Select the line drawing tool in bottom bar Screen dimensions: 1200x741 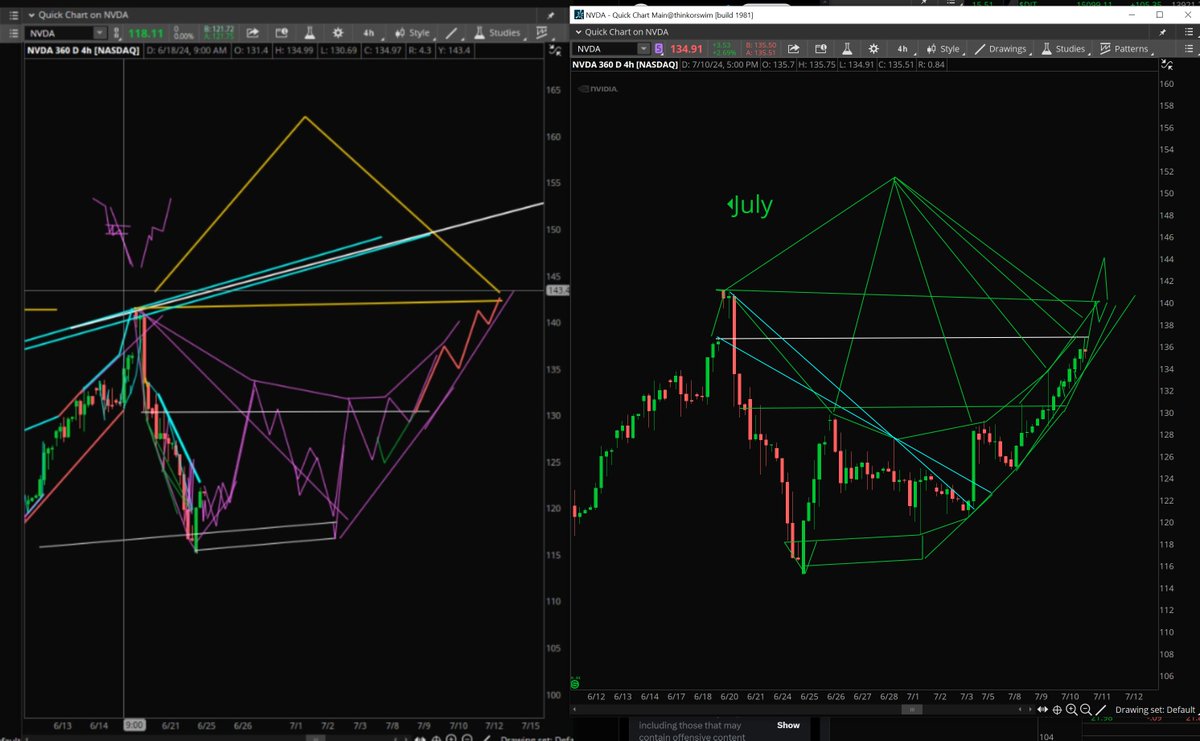(1100, 709)
